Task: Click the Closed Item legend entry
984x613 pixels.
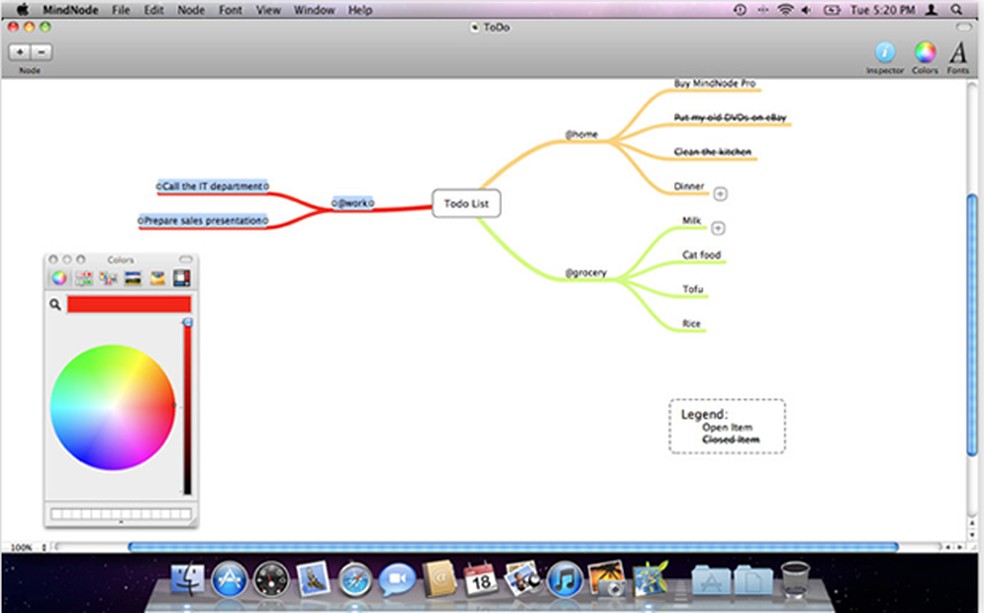Action: [730, 439]
